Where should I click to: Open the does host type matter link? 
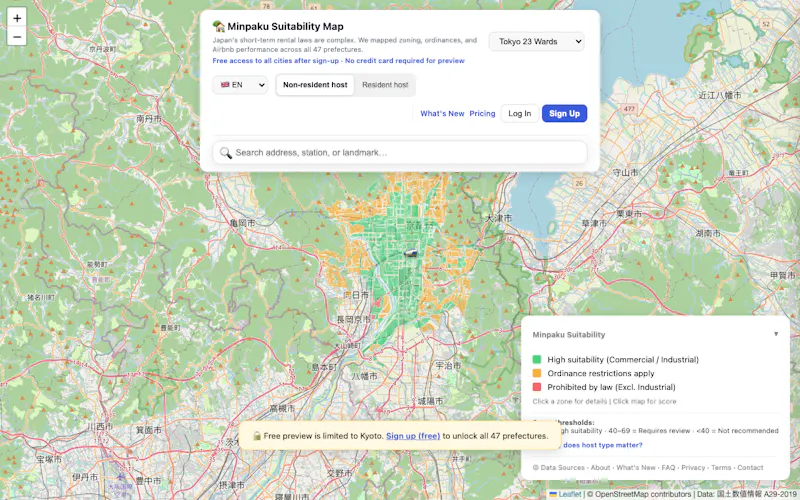(602, 445)
